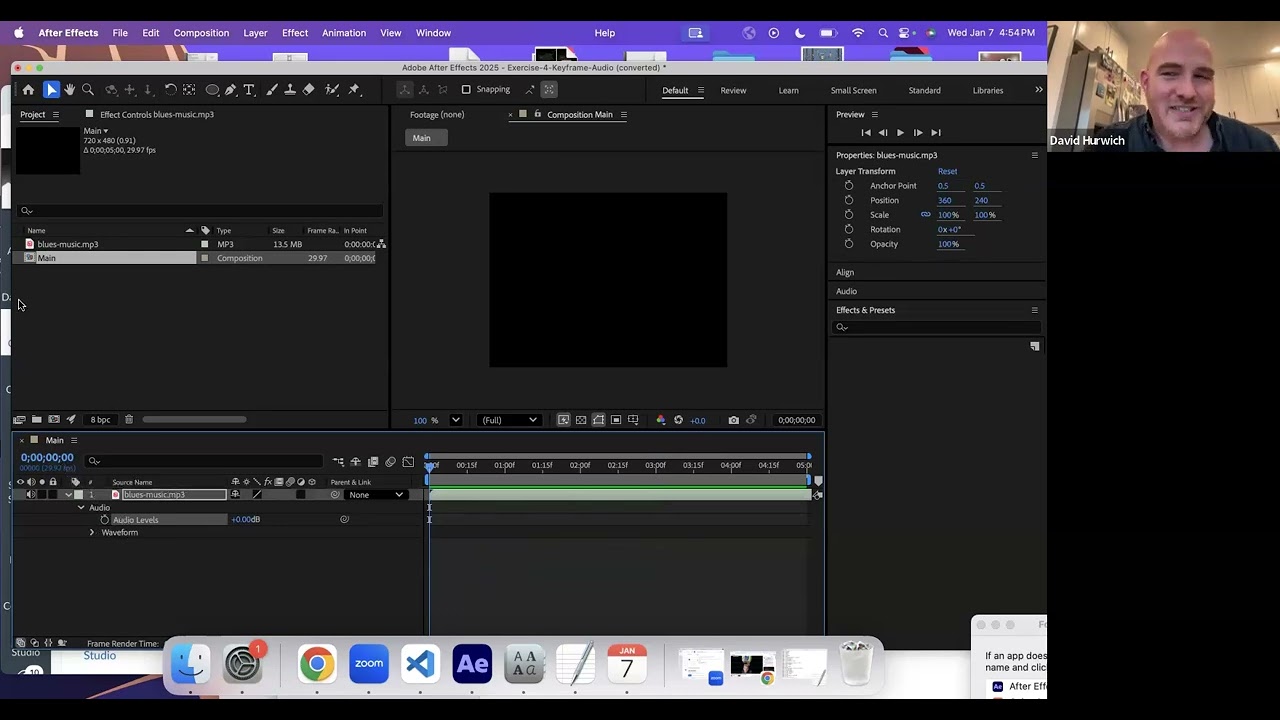Toggle Audio Levels stopwatch keyframing
The width and height of the screenshot is (1280, 720).
coord(105,520)
